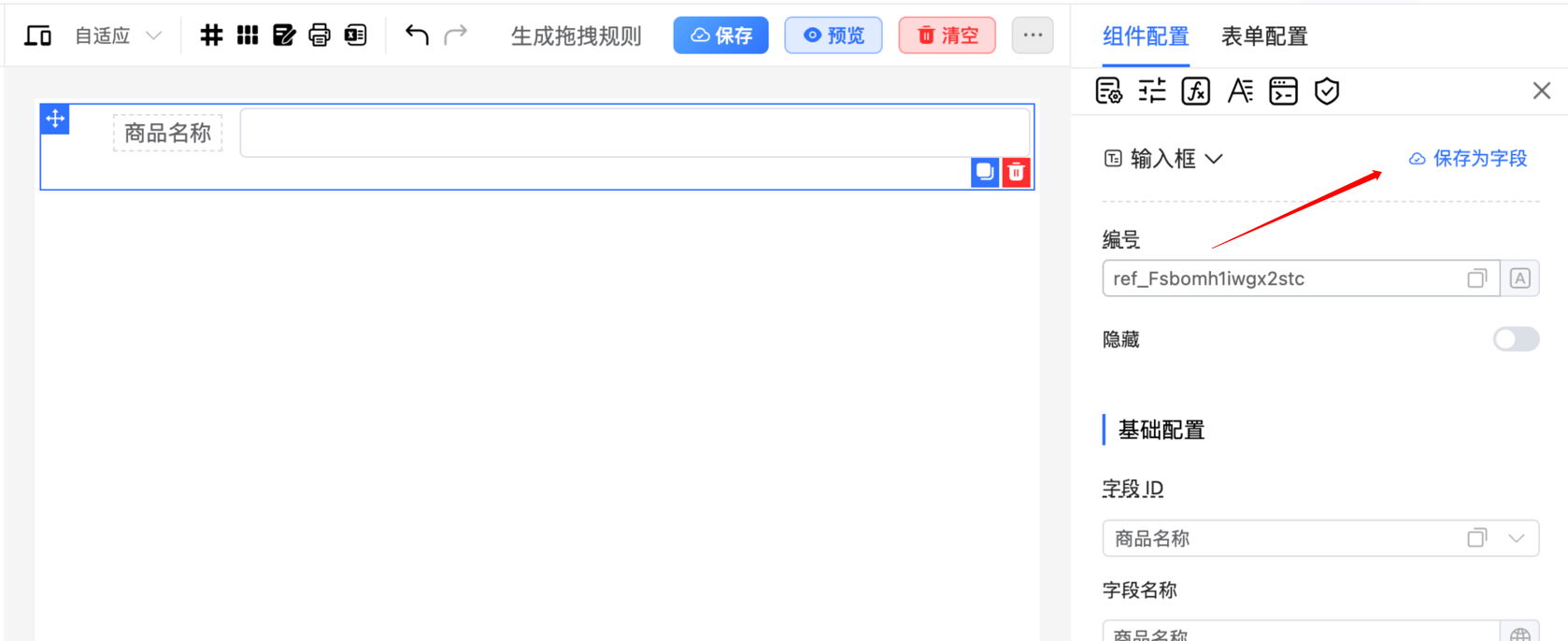Click the blue copy component icon
The height and width of the screenshot is (641, 1568).
(984, 172)
